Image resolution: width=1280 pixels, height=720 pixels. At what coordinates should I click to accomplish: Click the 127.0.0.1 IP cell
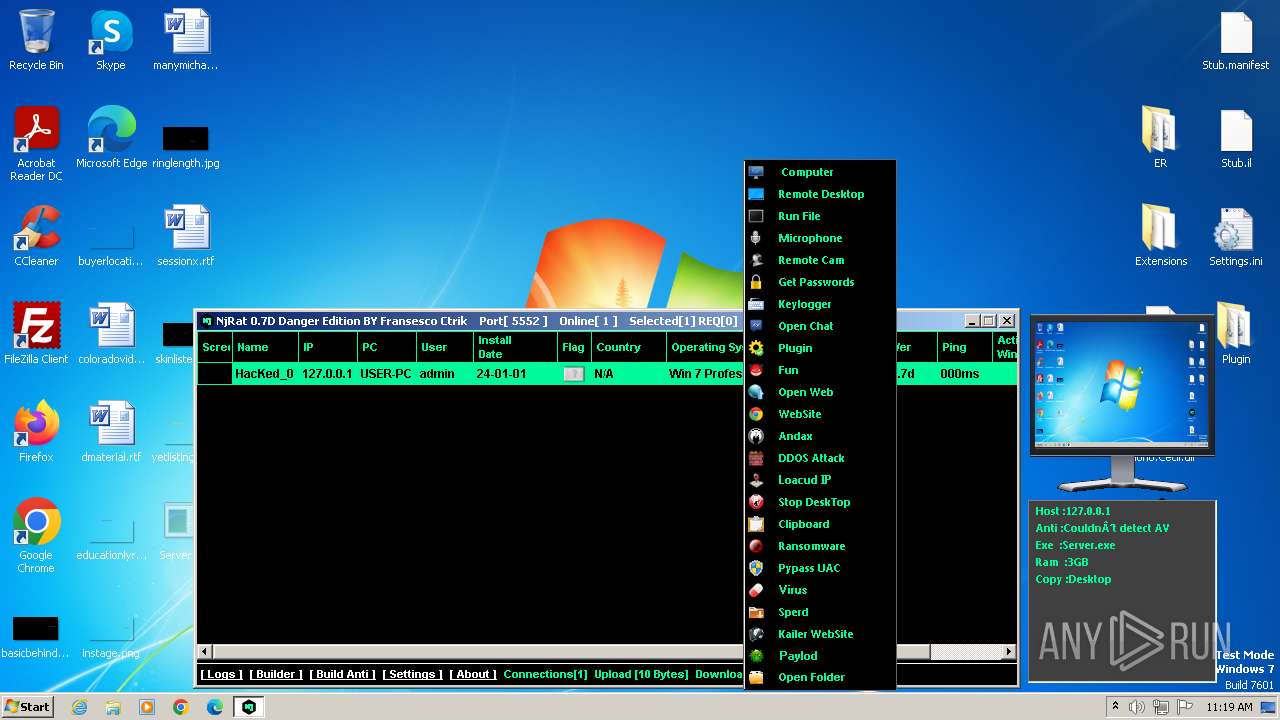(x=327, y=374)
